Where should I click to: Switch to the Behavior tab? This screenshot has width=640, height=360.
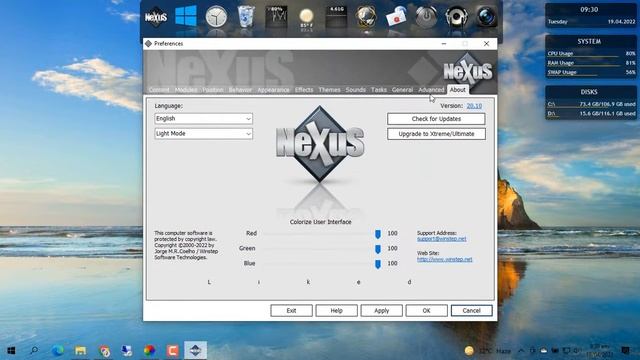coord(240,90)
